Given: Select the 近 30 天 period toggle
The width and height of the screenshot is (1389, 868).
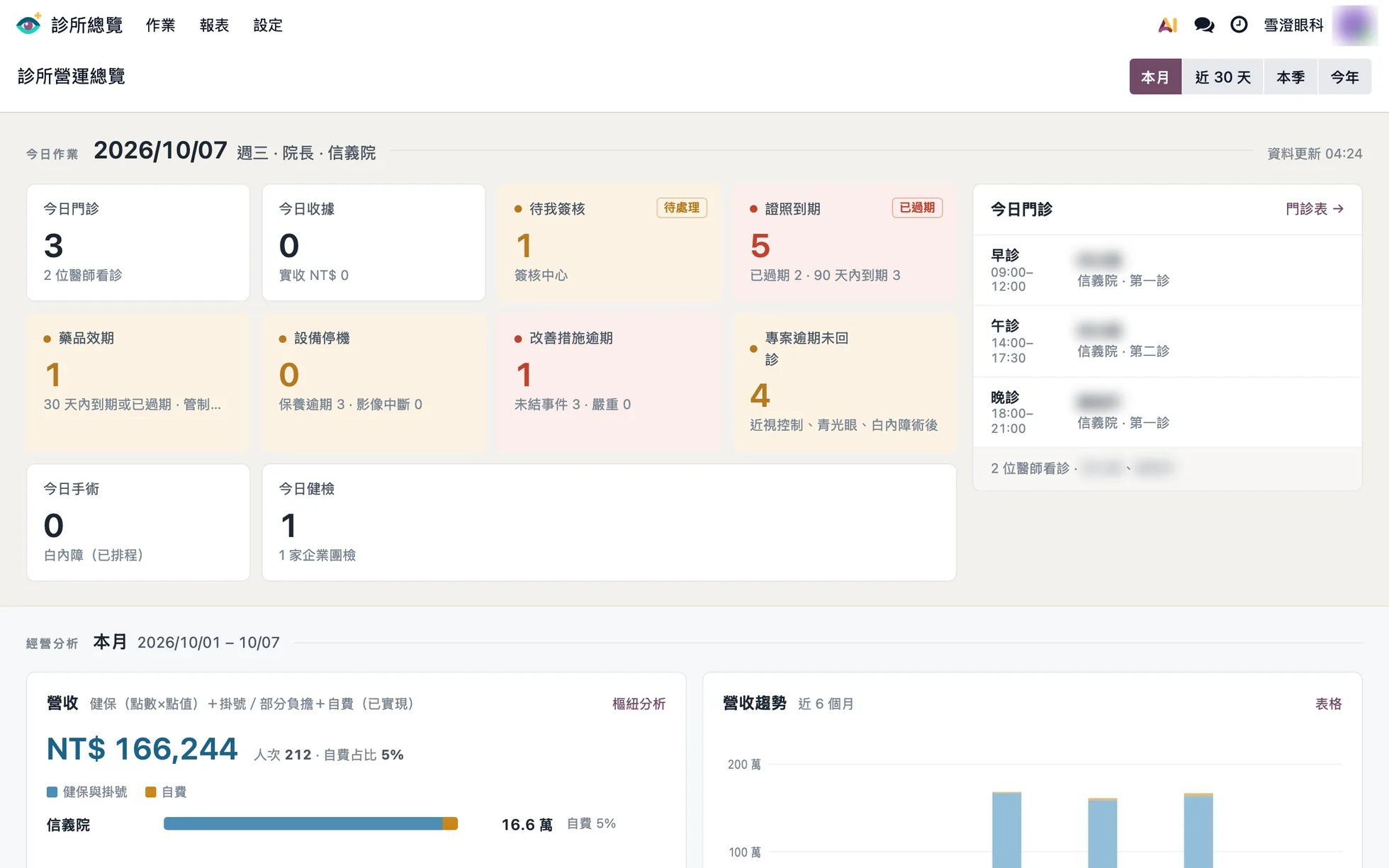Looking at the screenshot, I should point(1222,77).
